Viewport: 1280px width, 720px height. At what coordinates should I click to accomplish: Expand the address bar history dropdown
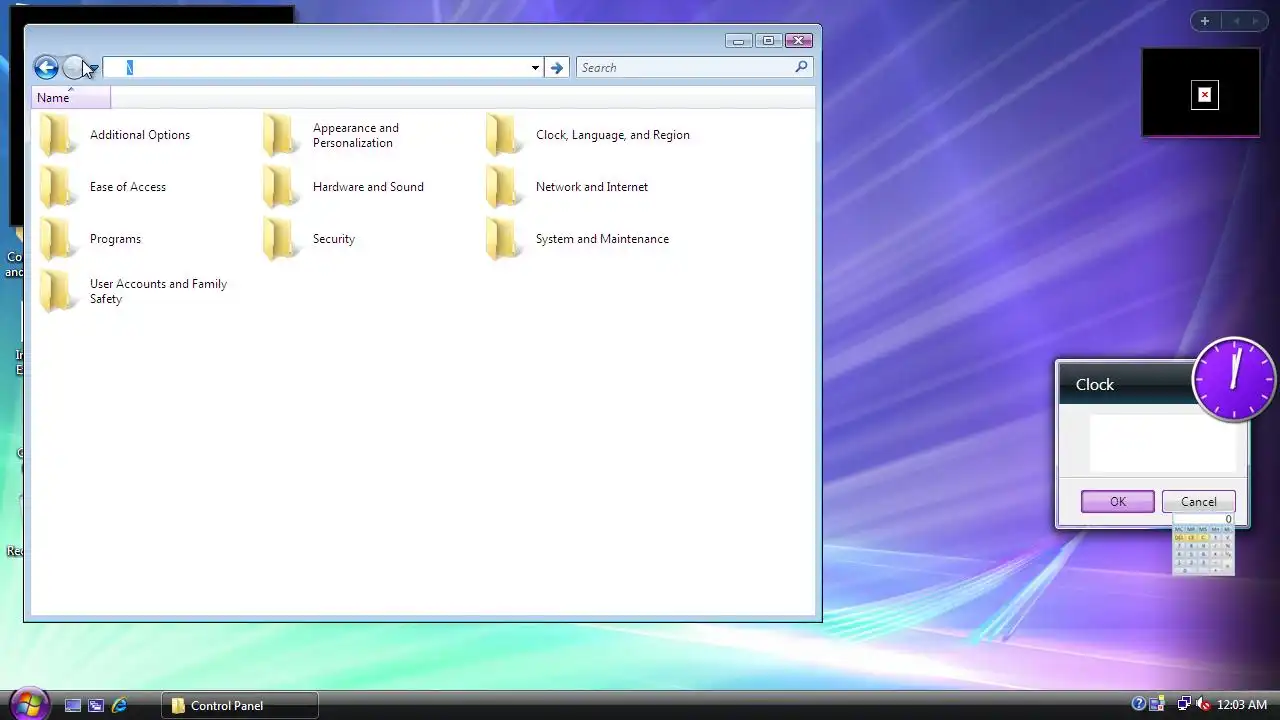pyautogui.click(x=535, y=68)
